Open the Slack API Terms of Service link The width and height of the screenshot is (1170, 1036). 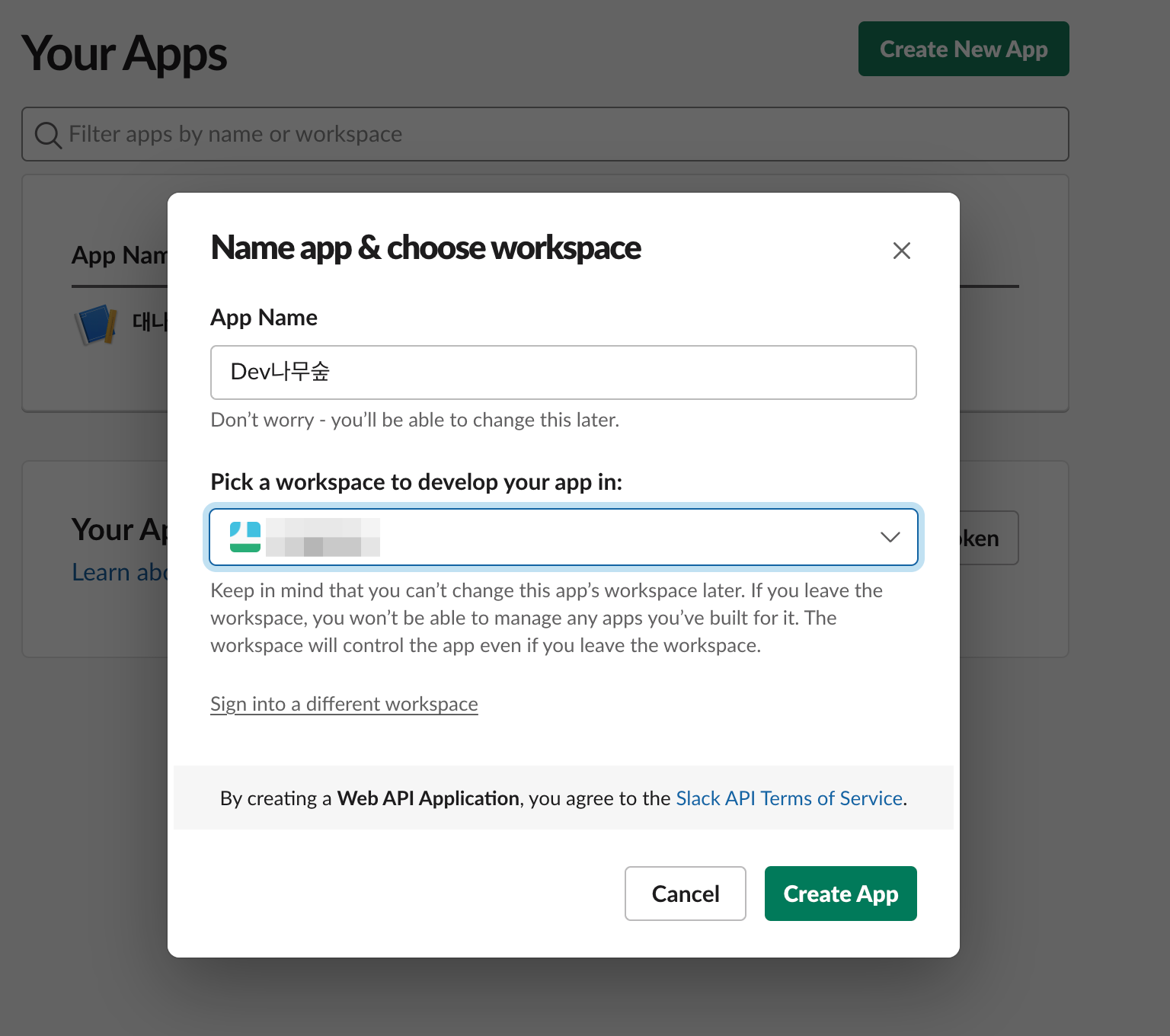[789, 798]
